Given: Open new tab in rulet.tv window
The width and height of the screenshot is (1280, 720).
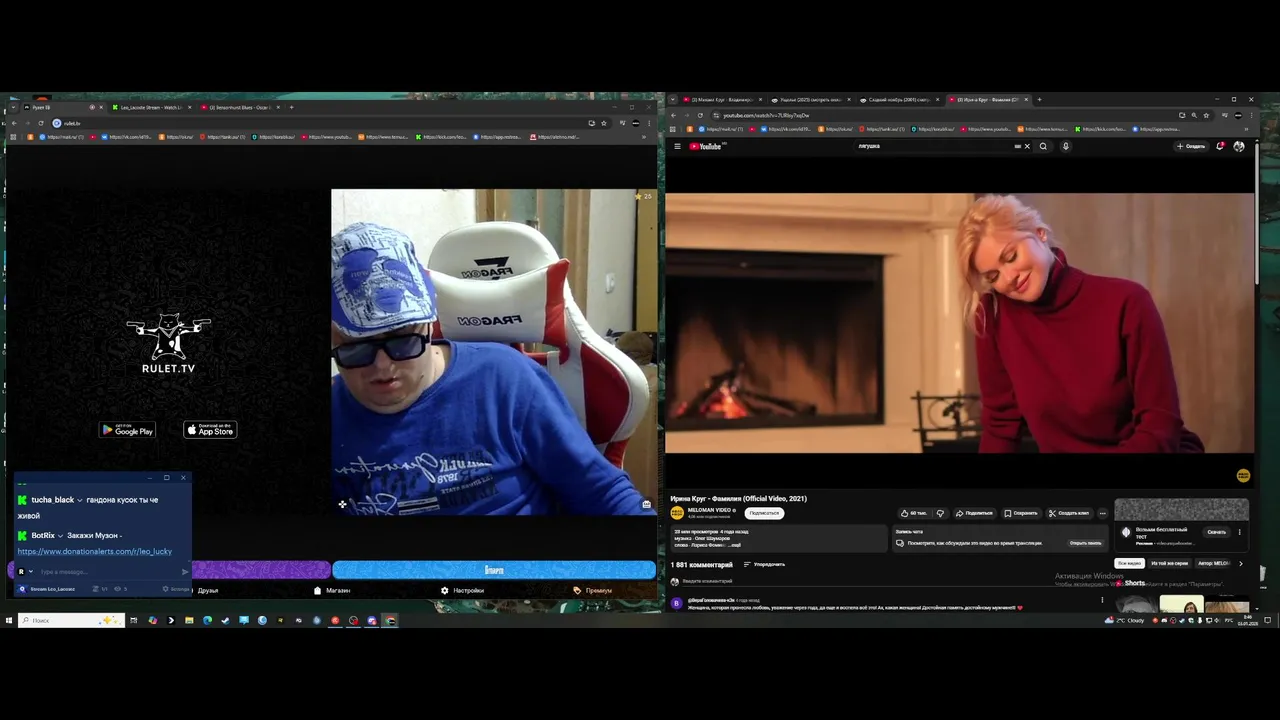Looking at the screenshot, I should pyautogui.click(x=292, y=107).
